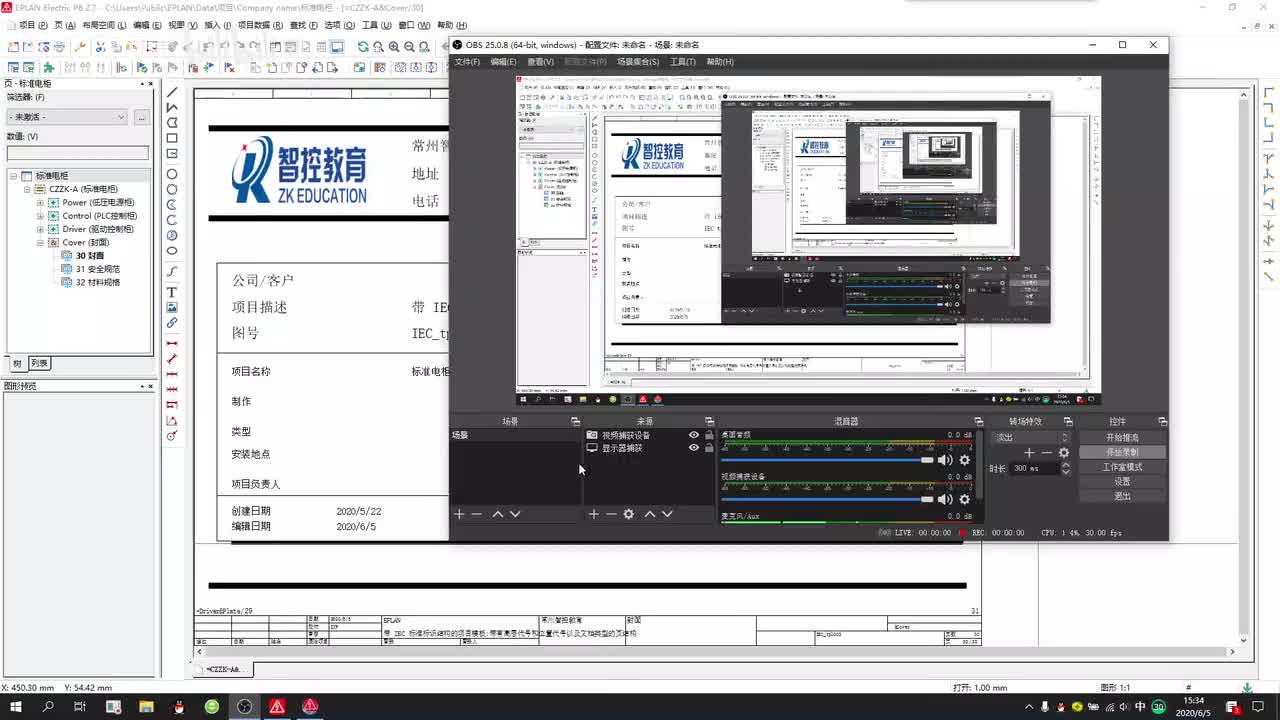
Task: Select page 31 安全规范 in tree
Action: pyautogui.click(x=97, y=269)
